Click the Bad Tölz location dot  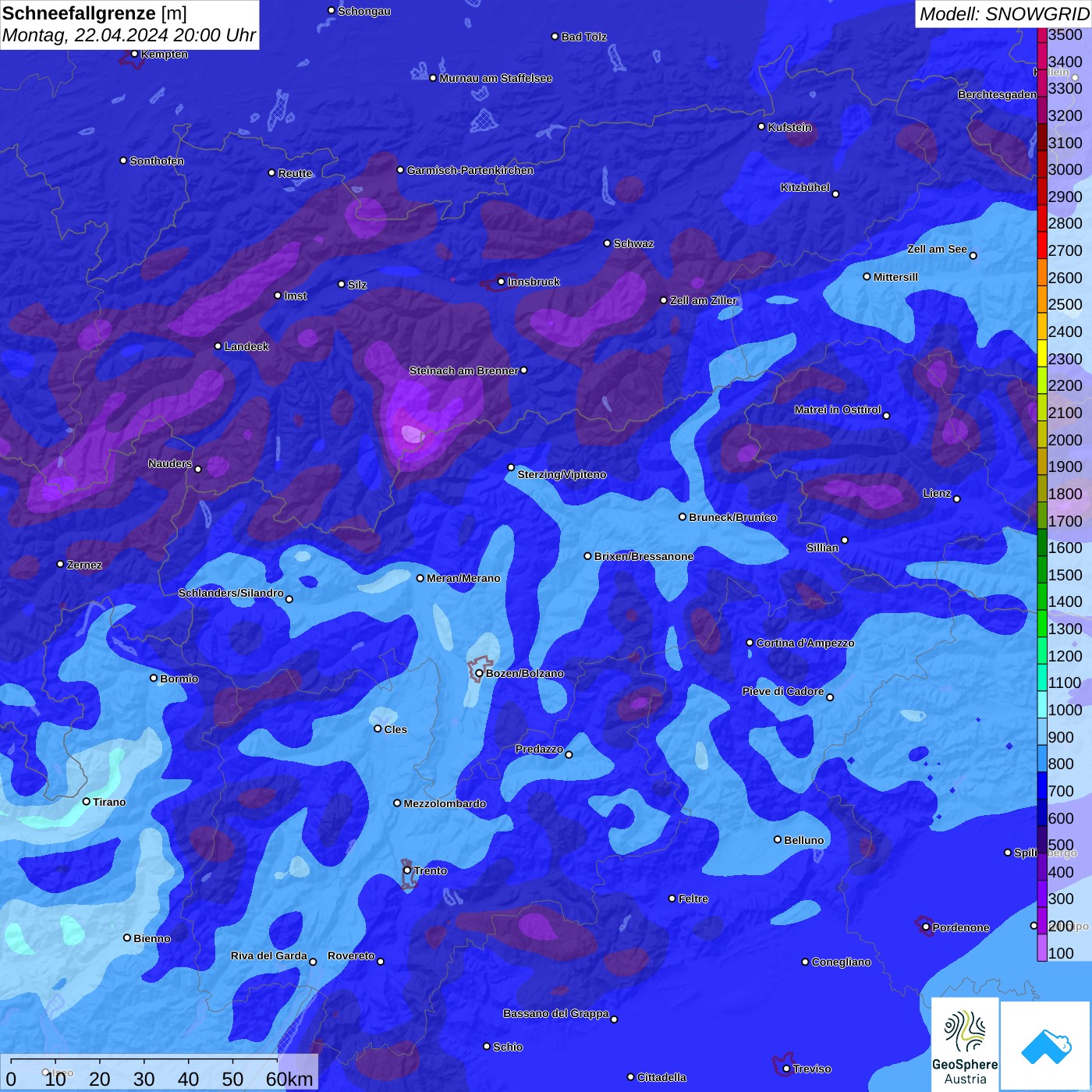point(555,37)
